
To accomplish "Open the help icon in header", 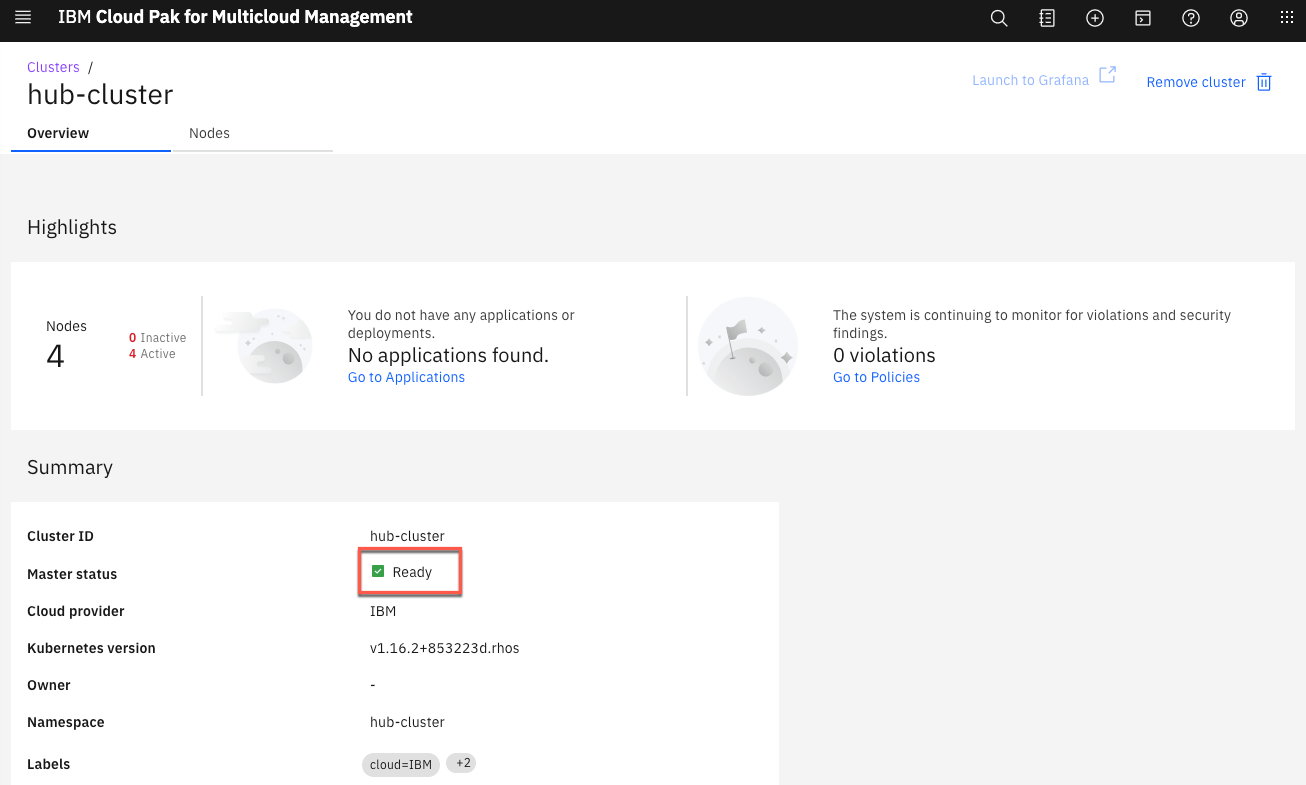I will pyautogui.click(x=1190, y=18).
